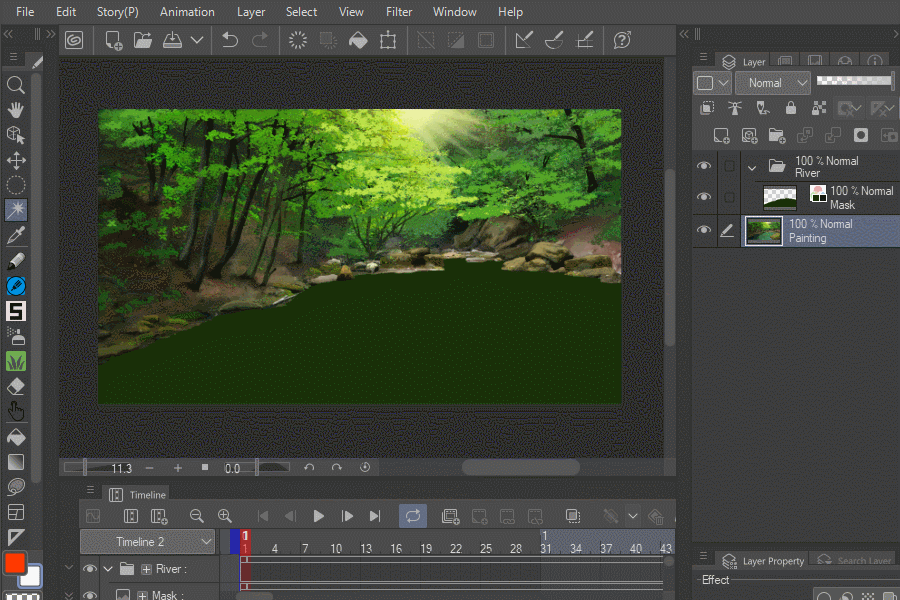900x600 pixels.
Task: Select the Painting layer thumbnail
Action: point(764,230)
